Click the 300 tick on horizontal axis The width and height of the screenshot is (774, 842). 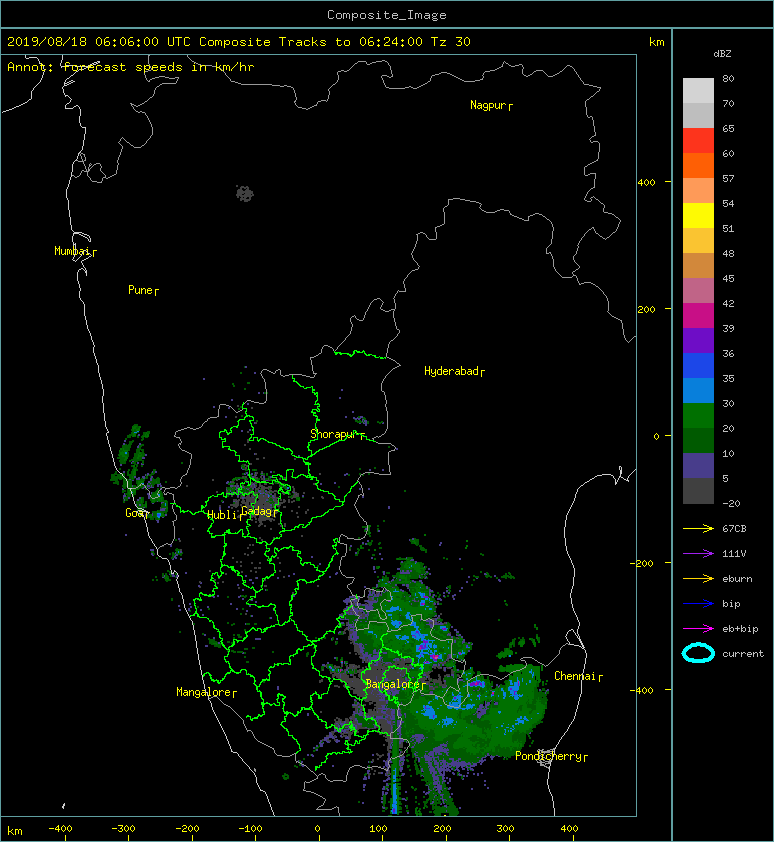click(x=505, y=829)
